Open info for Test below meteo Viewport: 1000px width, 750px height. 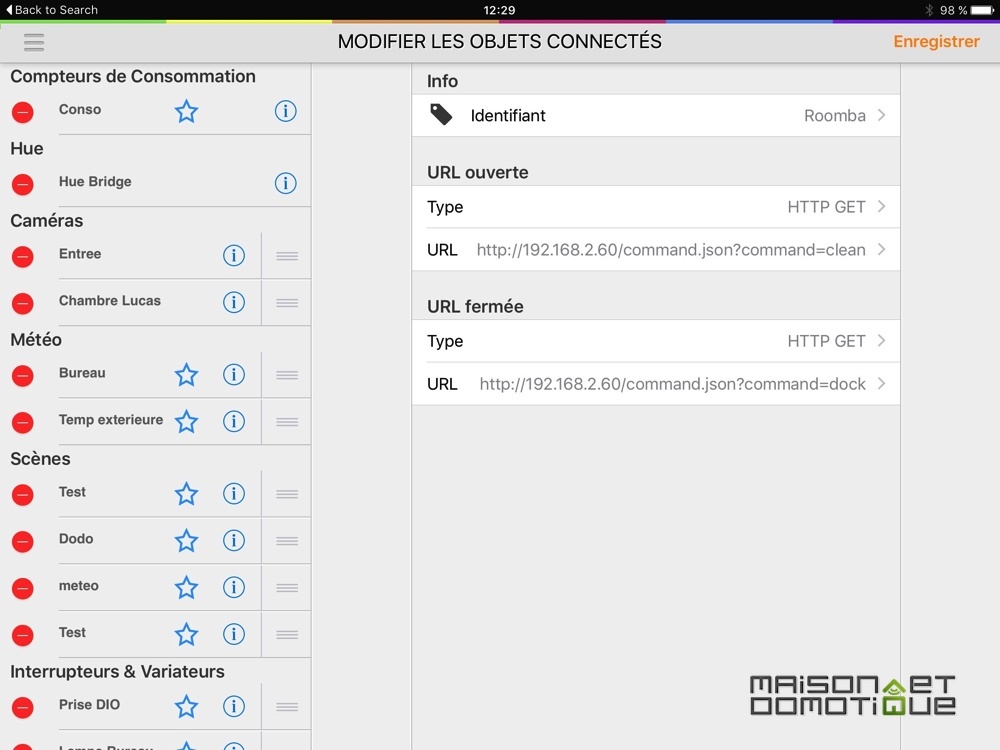(x=233, y=634)
